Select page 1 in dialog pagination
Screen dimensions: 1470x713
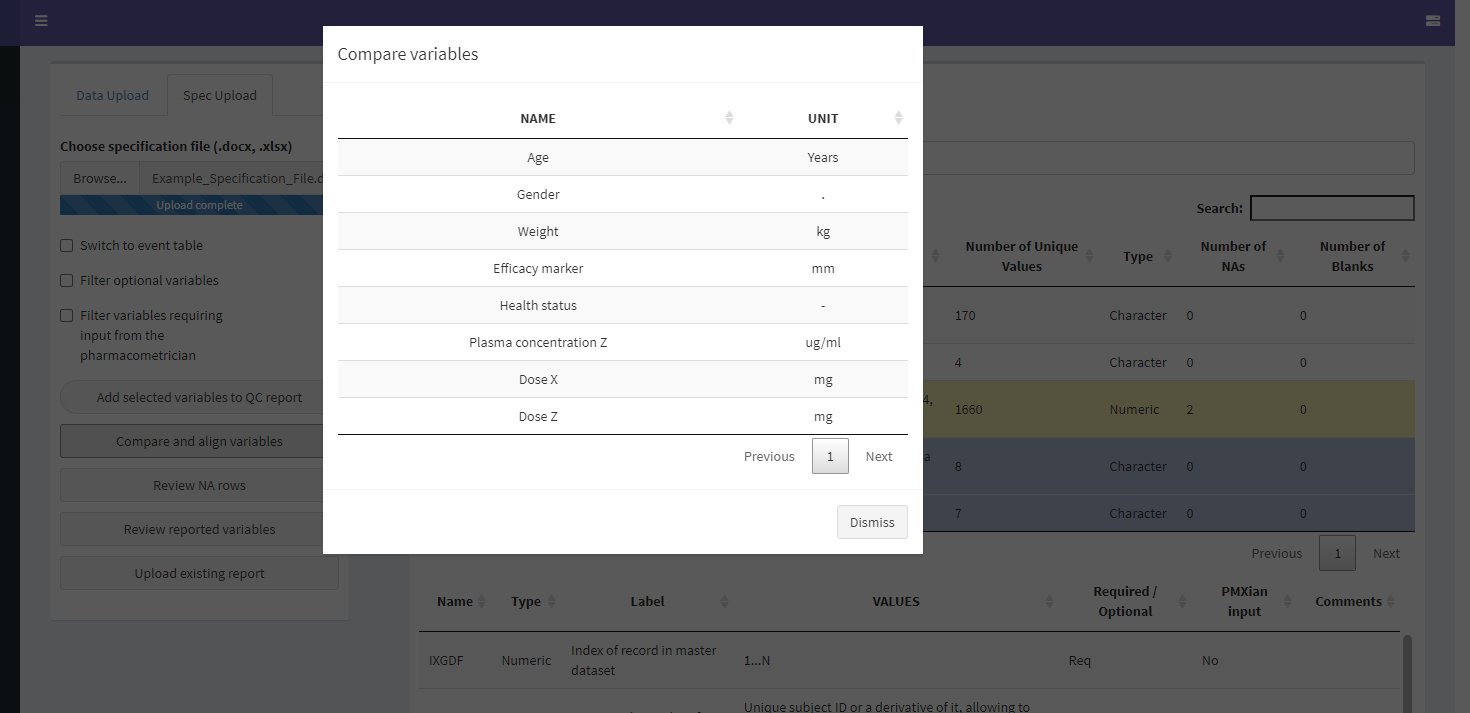coord(830,456)
